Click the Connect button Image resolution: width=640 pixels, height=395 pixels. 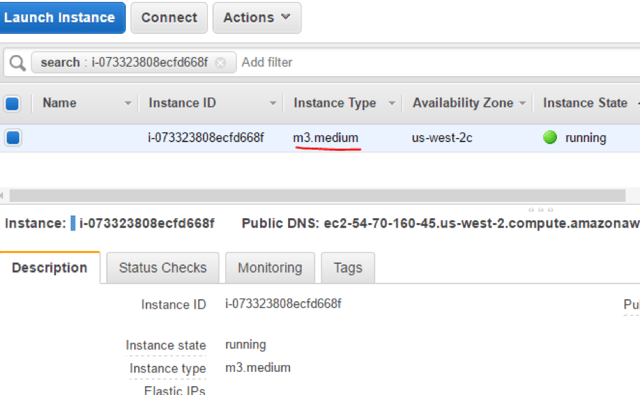(x=169, y=18)
